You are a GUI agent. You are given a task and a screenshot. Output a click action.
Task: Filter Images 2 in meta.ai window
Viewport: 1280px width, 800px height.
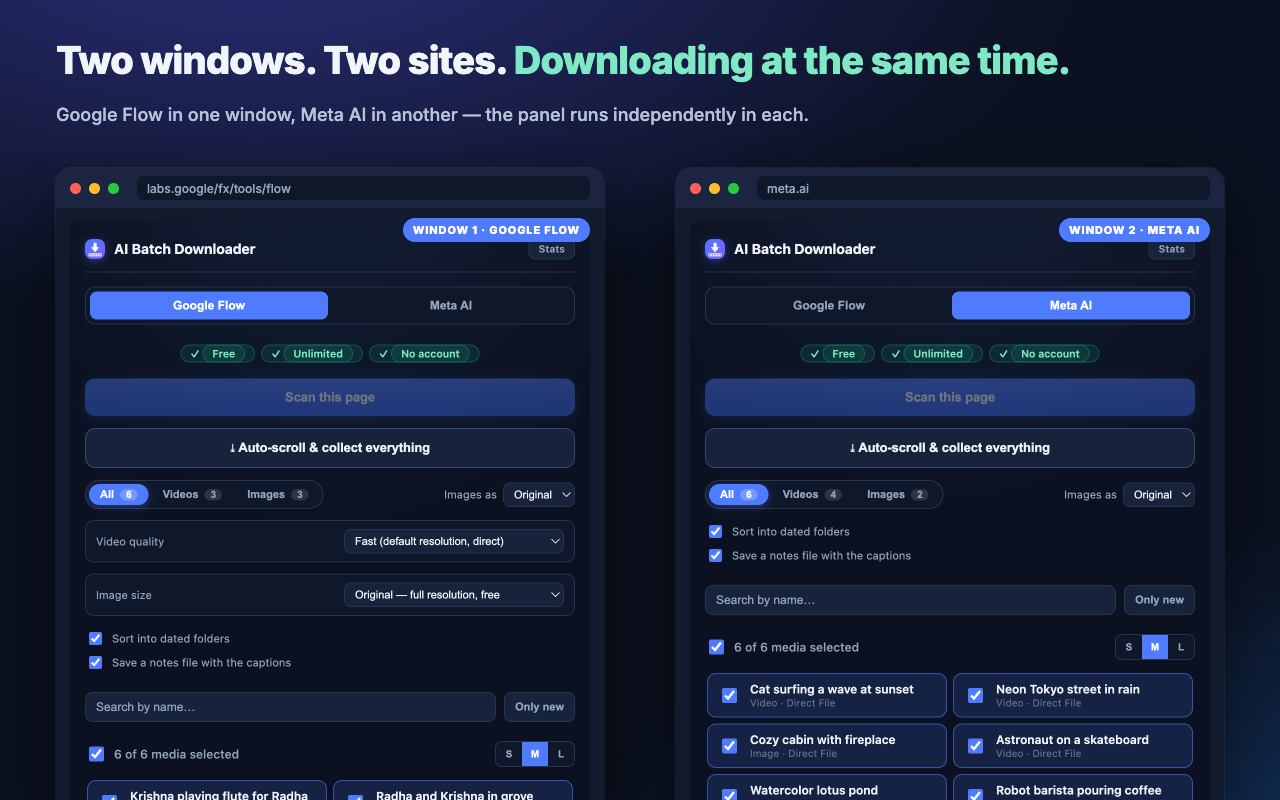pyautogui.click(x=897, y=495)
